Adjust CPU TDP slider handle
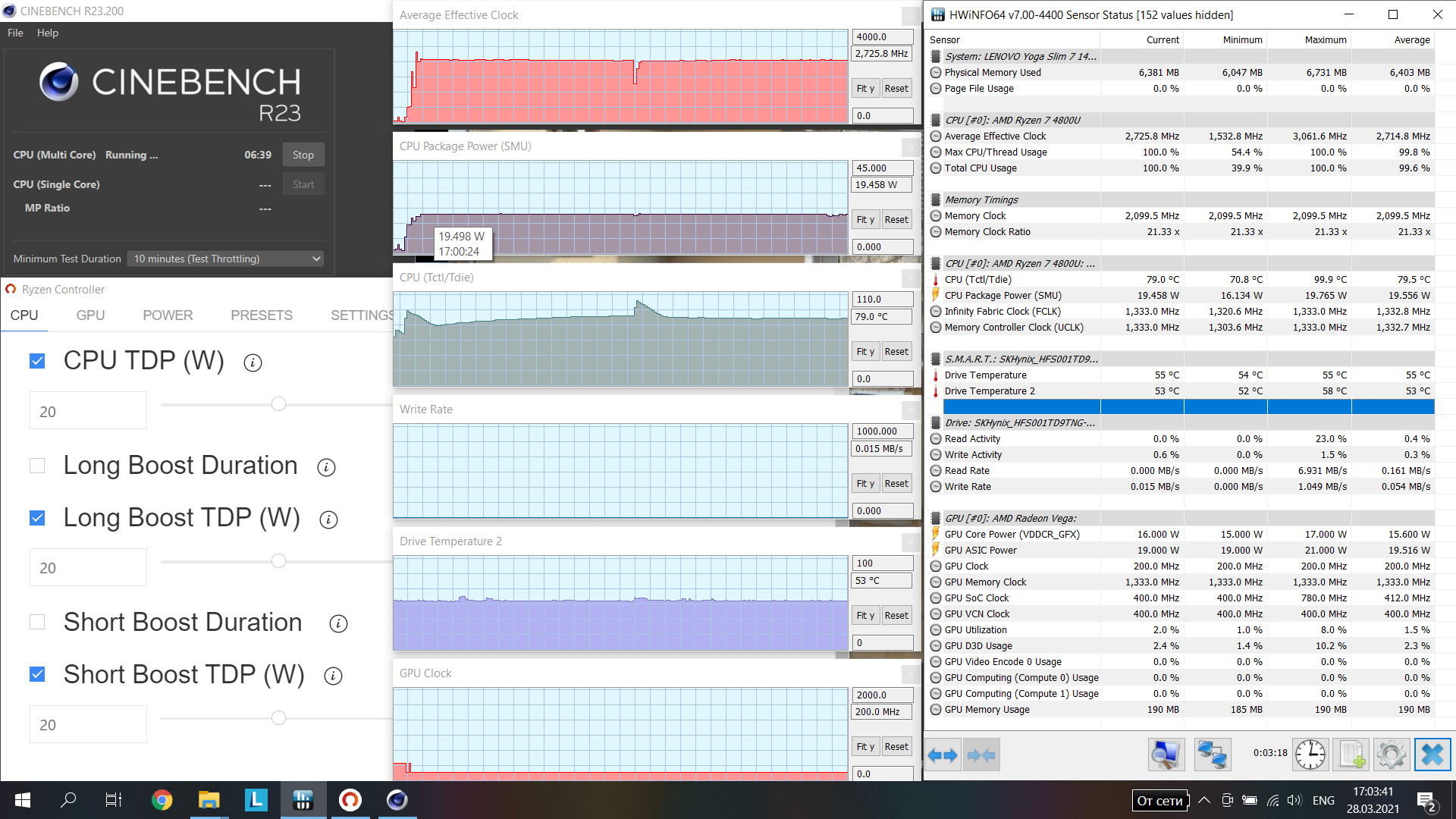The image size is (1456, 819). (278, 404)
